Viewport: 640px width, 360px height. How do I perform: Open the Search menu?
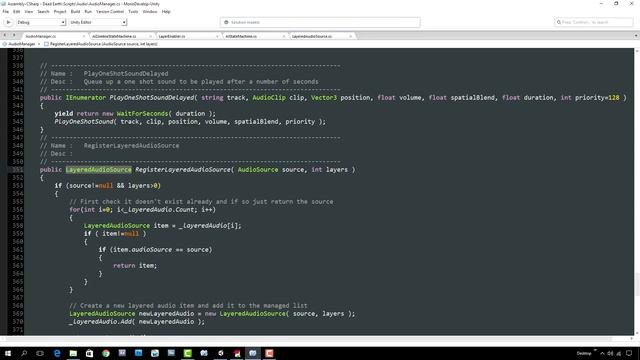coord(43,11)
